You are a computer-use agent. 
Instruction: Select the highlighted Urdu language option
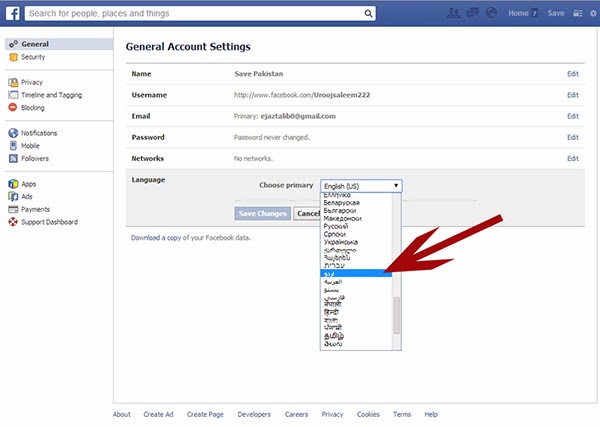(356, 273)
